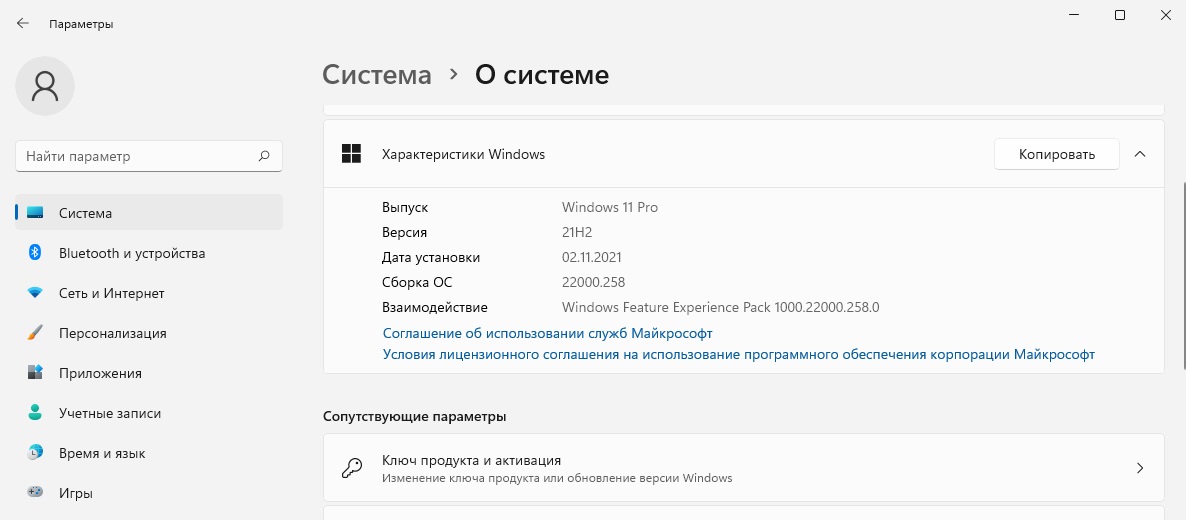Screen dimensions: 1186x520
Task: Open the Bluetooth и устройства section
Action: tap(132, 253)
